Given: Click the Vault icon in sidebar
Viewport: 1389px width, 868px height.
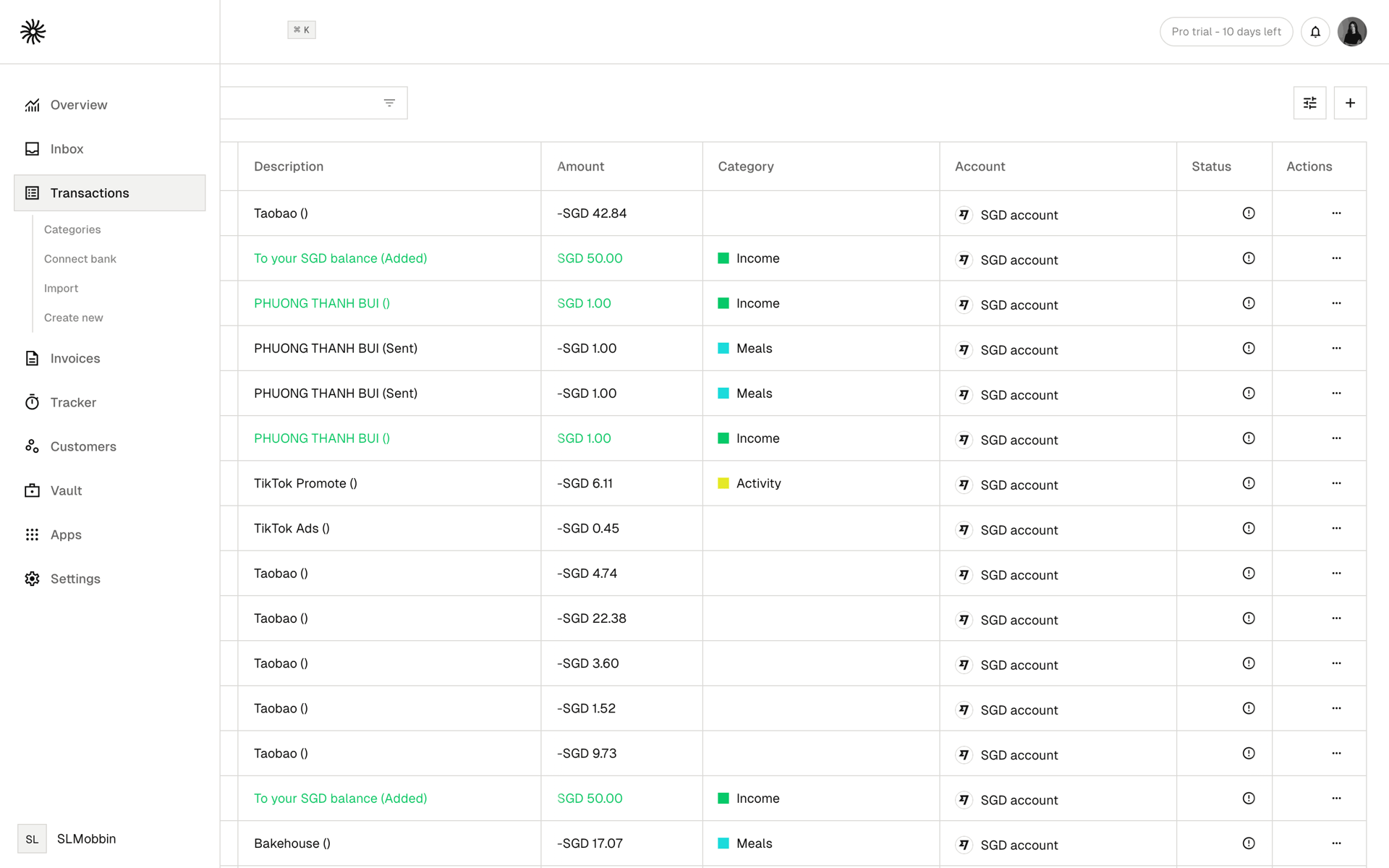Looking at the screenshot, I should point(32,490).
